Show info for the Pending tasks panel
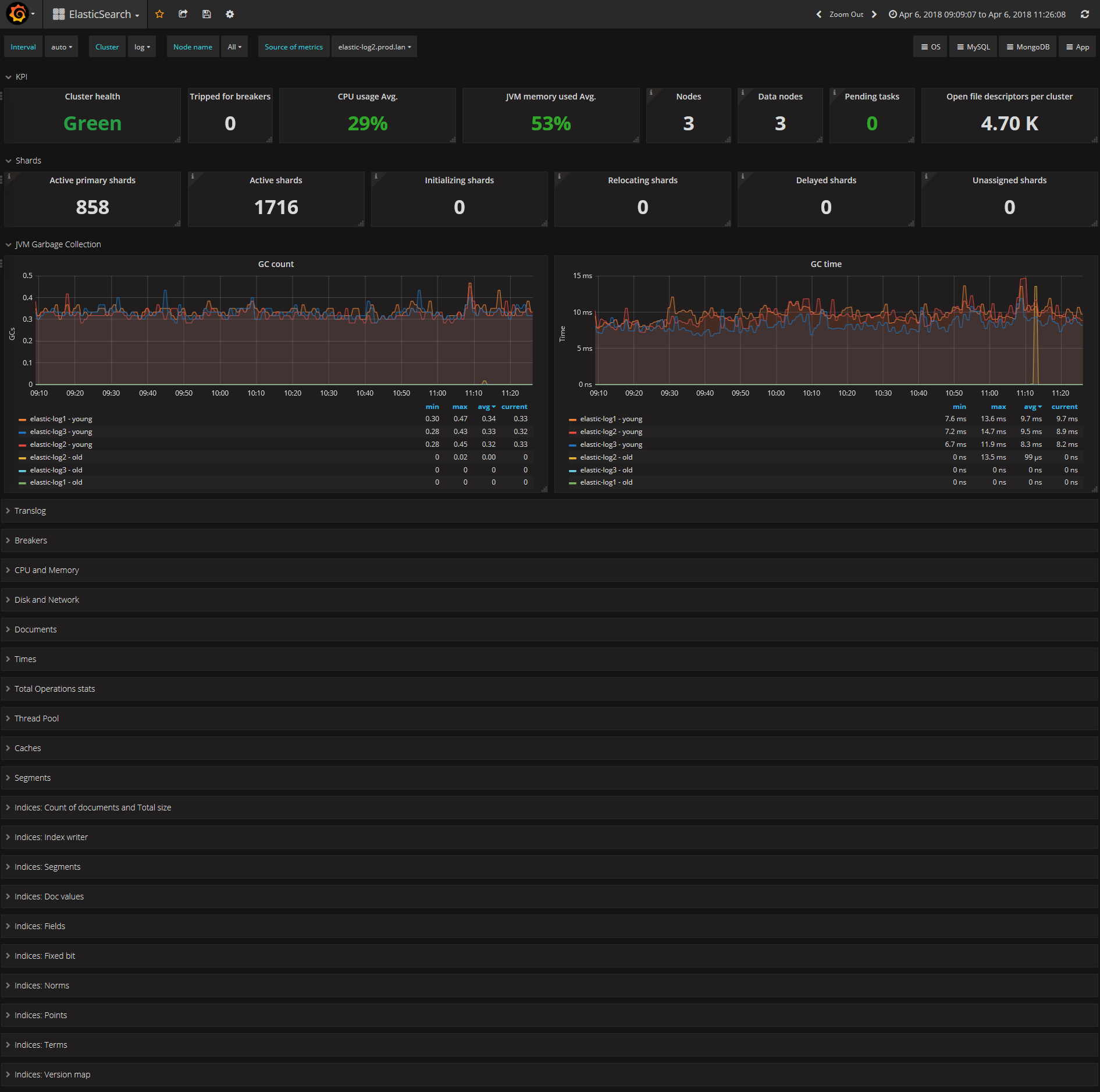The height and width of the screenshot is (1092, 1100). 834,92
